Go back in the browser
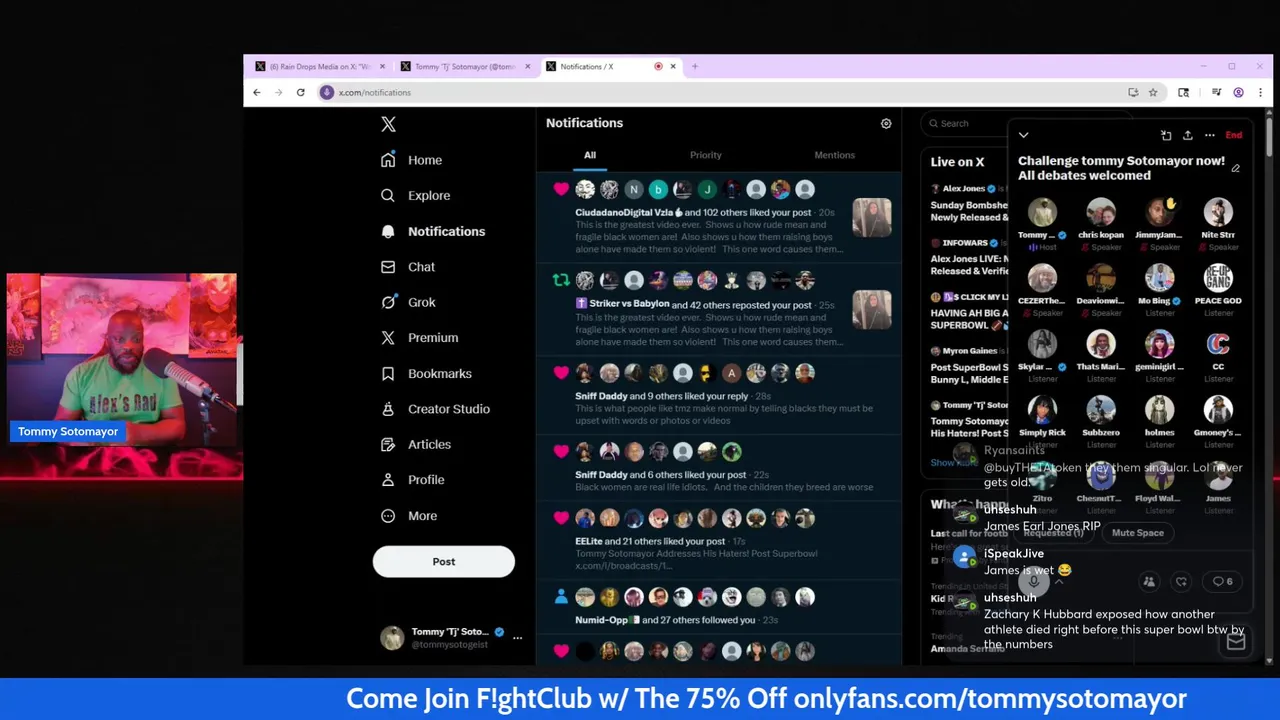This screenshot has height=720, width=1280. coord(257,92)
